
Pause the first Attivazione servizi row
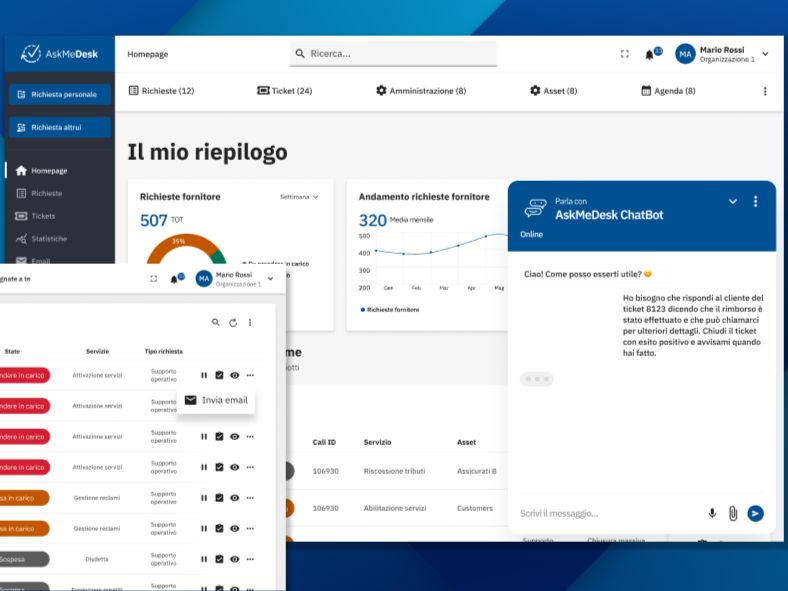pyautogui.click(x=204, y=375)
